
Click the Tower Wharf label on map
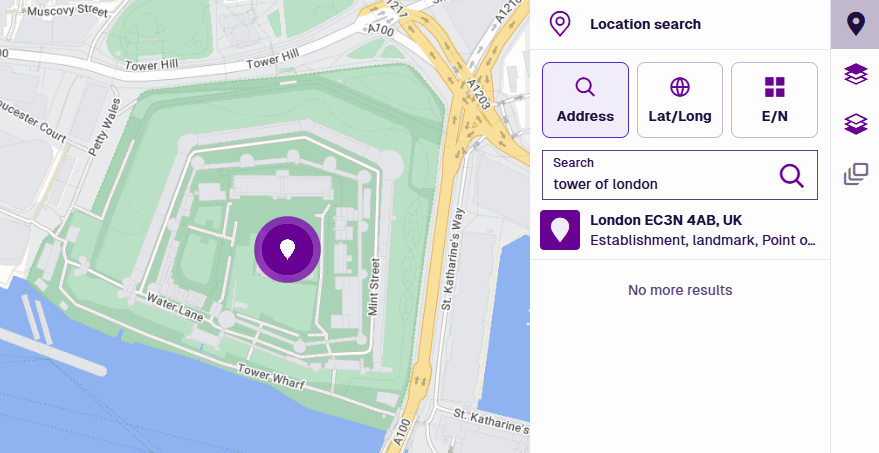(271, 376)
